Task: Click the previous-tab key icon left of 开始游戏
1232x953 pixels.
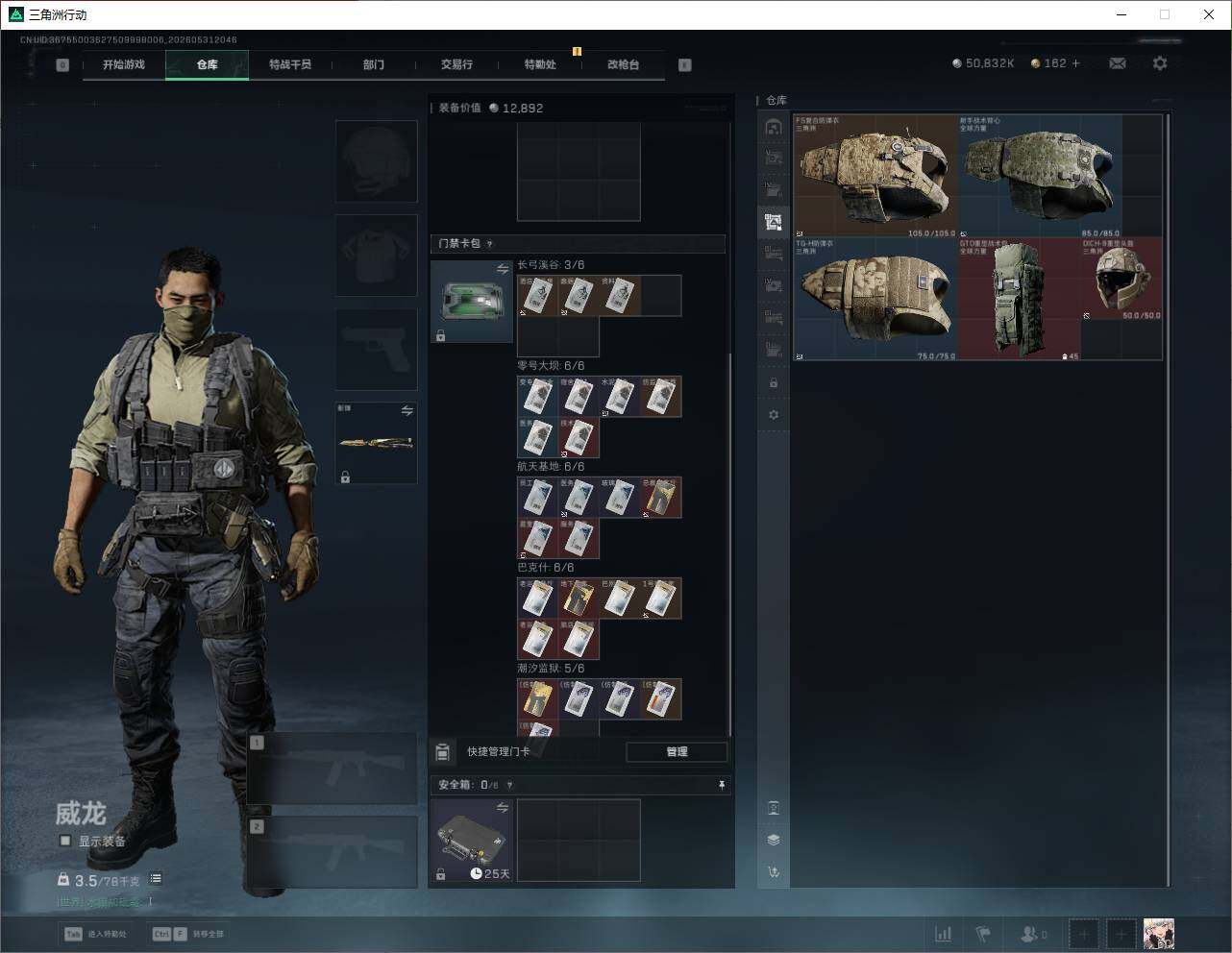Action: click(x=62, y=65)
